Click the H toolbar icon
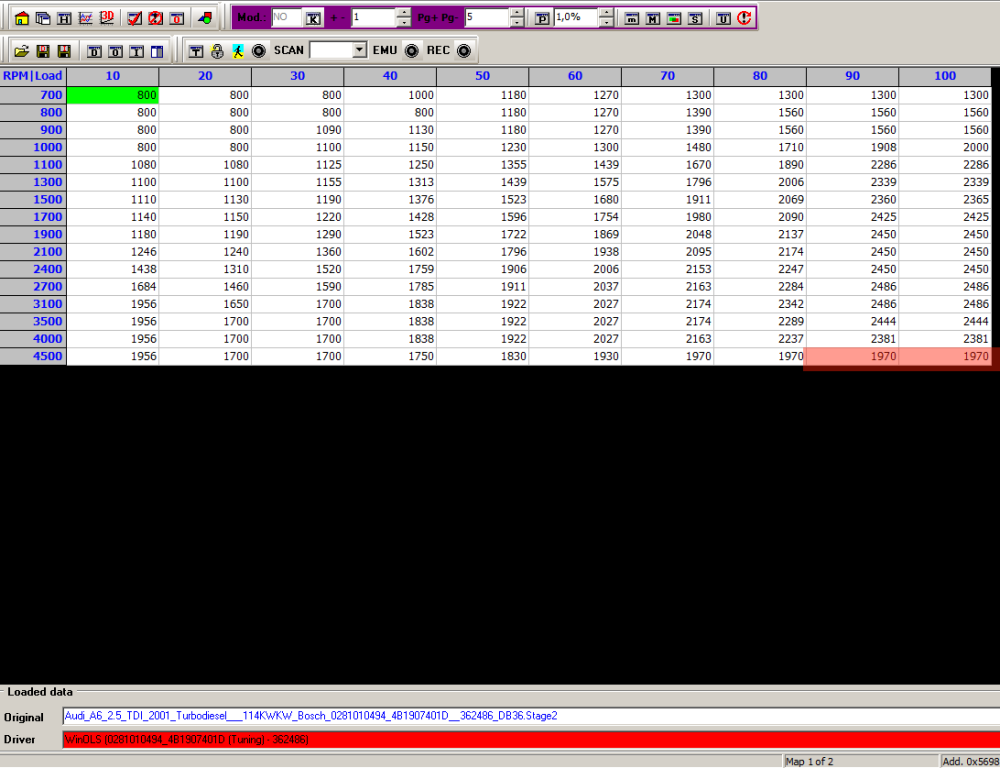Image resolution: width=1000 pixels, height=768 pixels. coord(64,18)
